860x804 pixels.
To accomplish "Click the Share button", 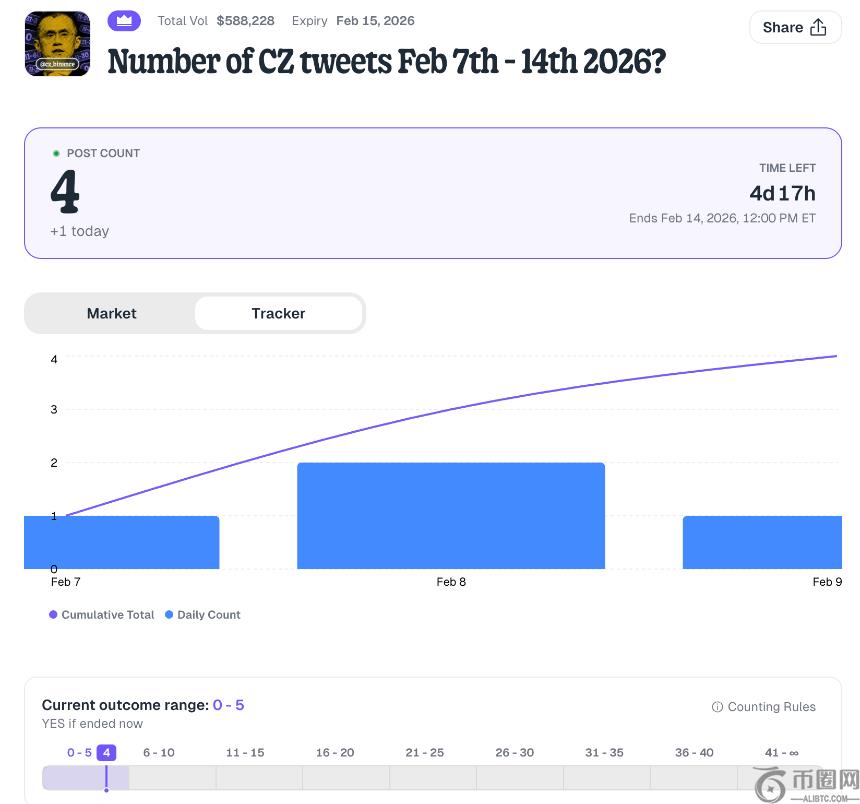I will (794, 28).
